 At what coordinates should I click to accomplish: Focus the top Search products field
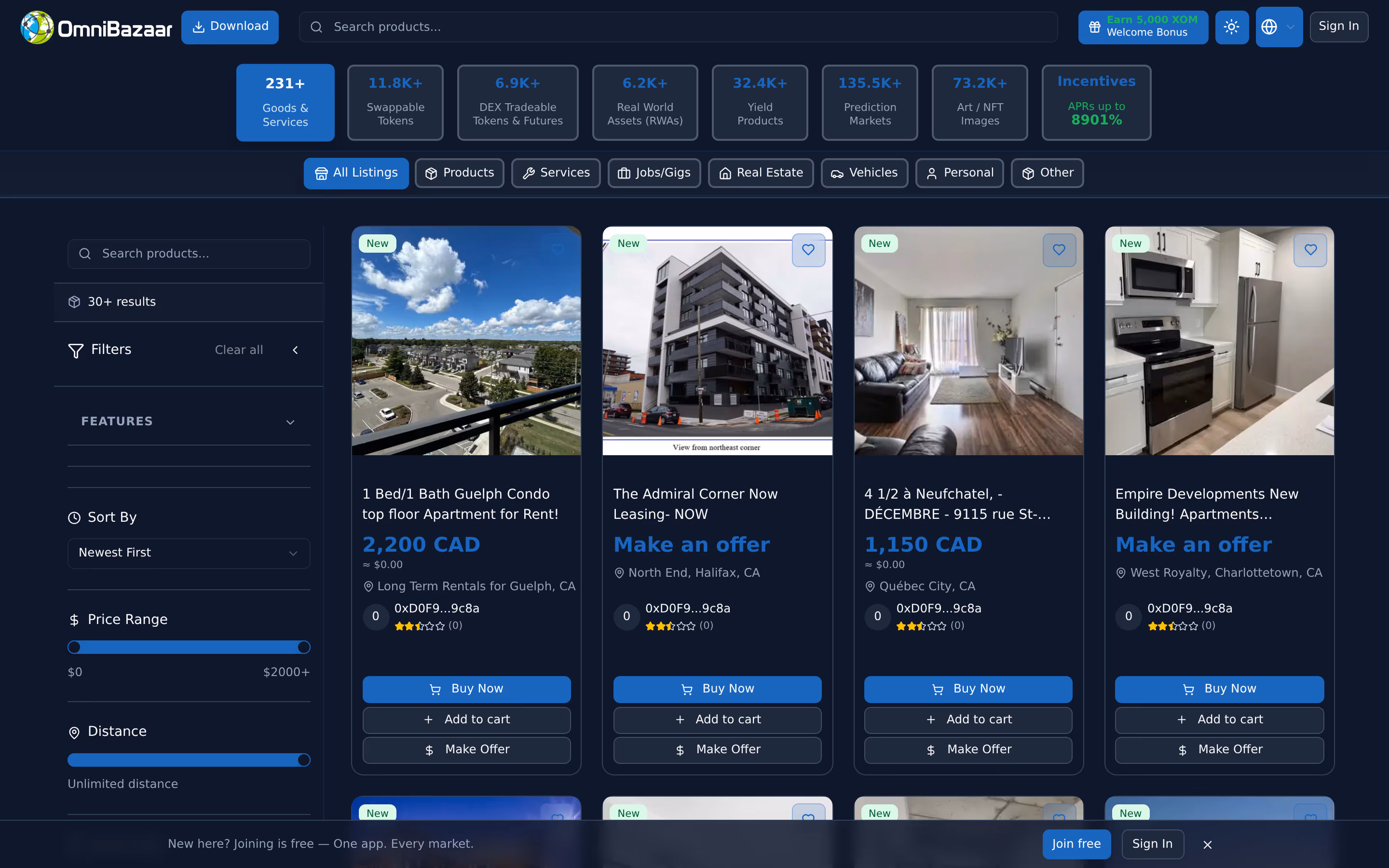[678, 27]
